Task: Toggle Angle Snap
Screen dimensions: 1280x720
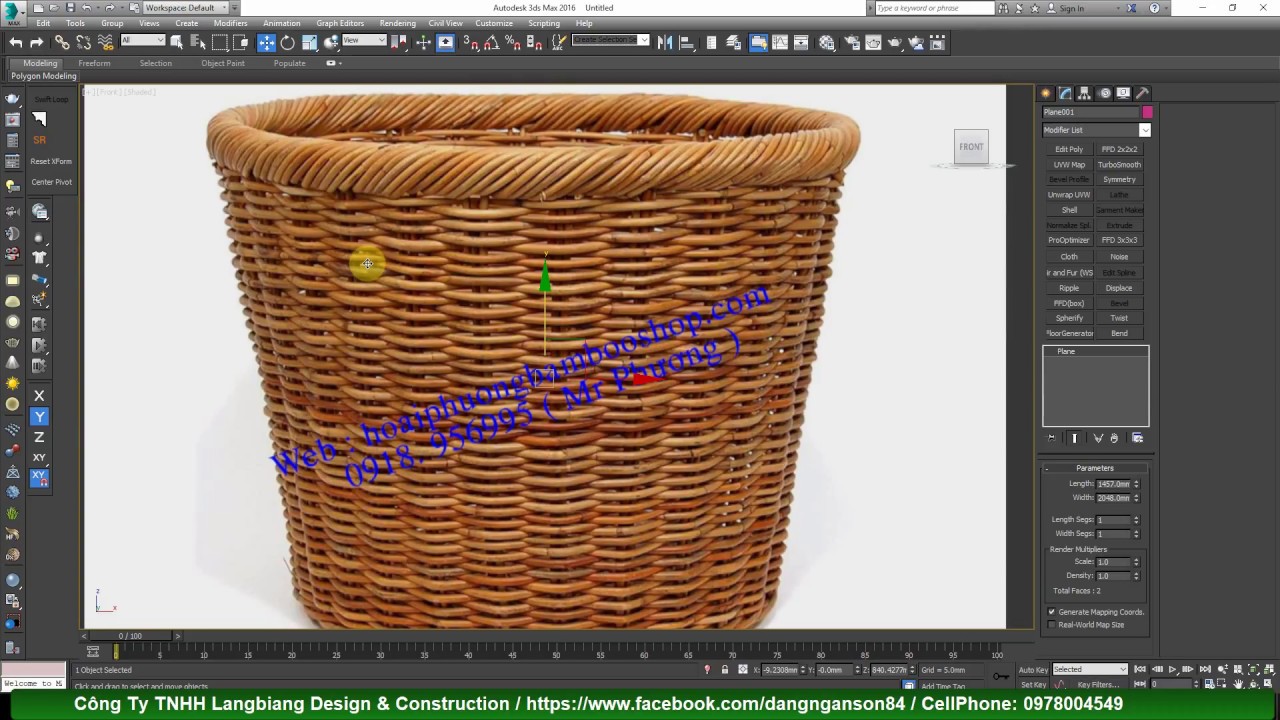Action: tap(491, 42)
